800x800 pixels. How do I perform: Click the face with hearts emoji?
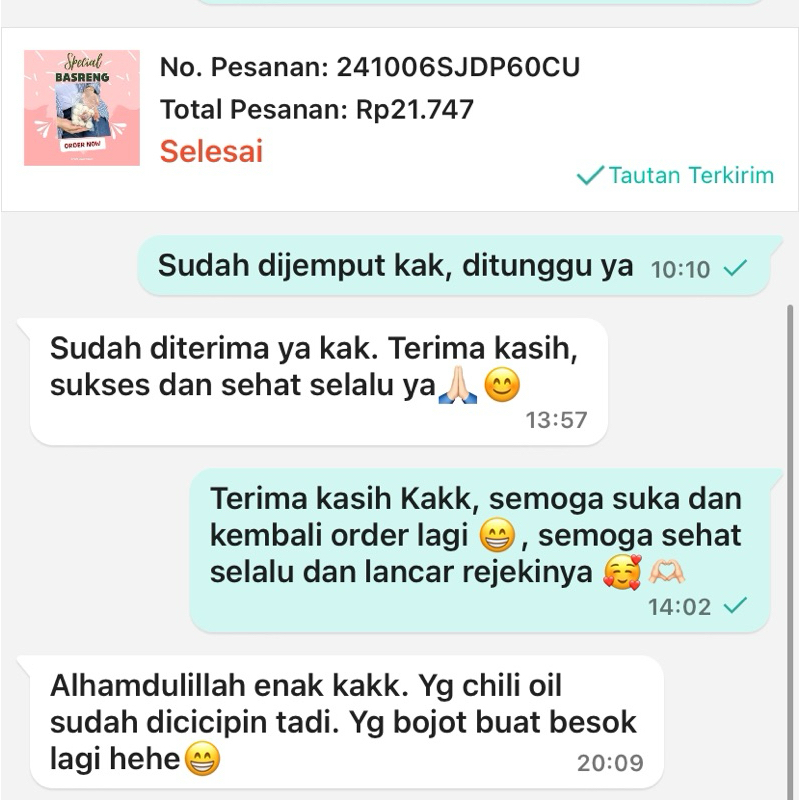pyautogui.click(x=622, y=572)
